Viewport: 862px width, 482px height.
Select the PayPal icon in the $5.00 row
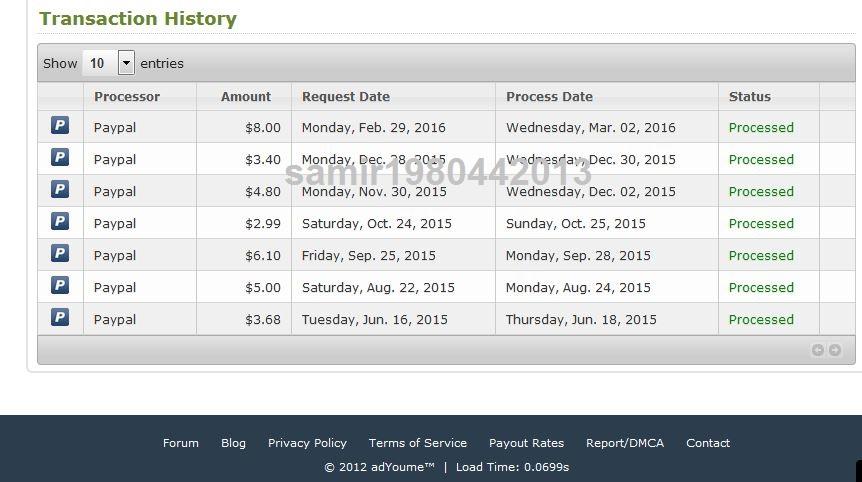[60, 285]
